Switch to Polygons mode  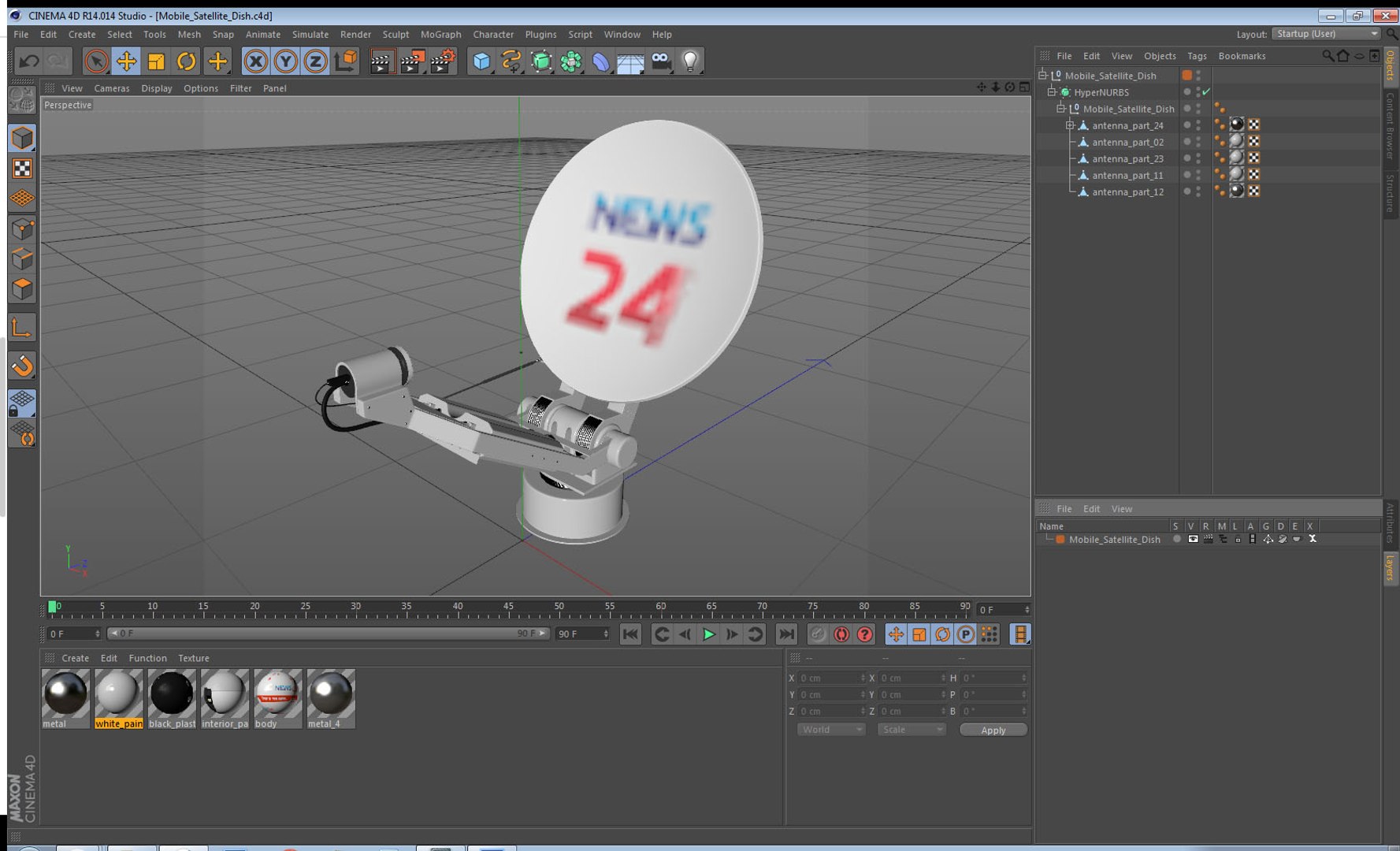[22, 289]
